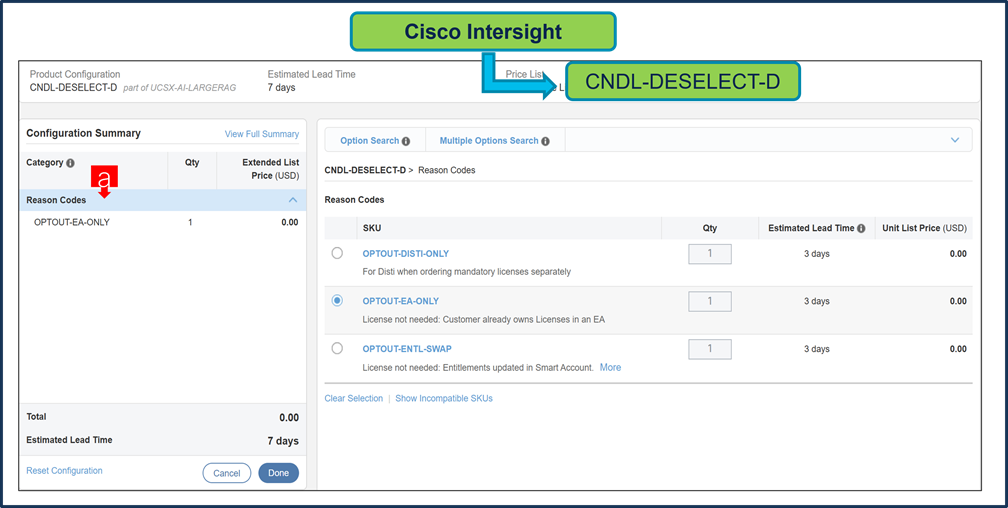The width and height of the screenshot is (1008, 508).
Task: Click 'For Disti when ordering mandatory licenses' description
Action: coord(467,272)
